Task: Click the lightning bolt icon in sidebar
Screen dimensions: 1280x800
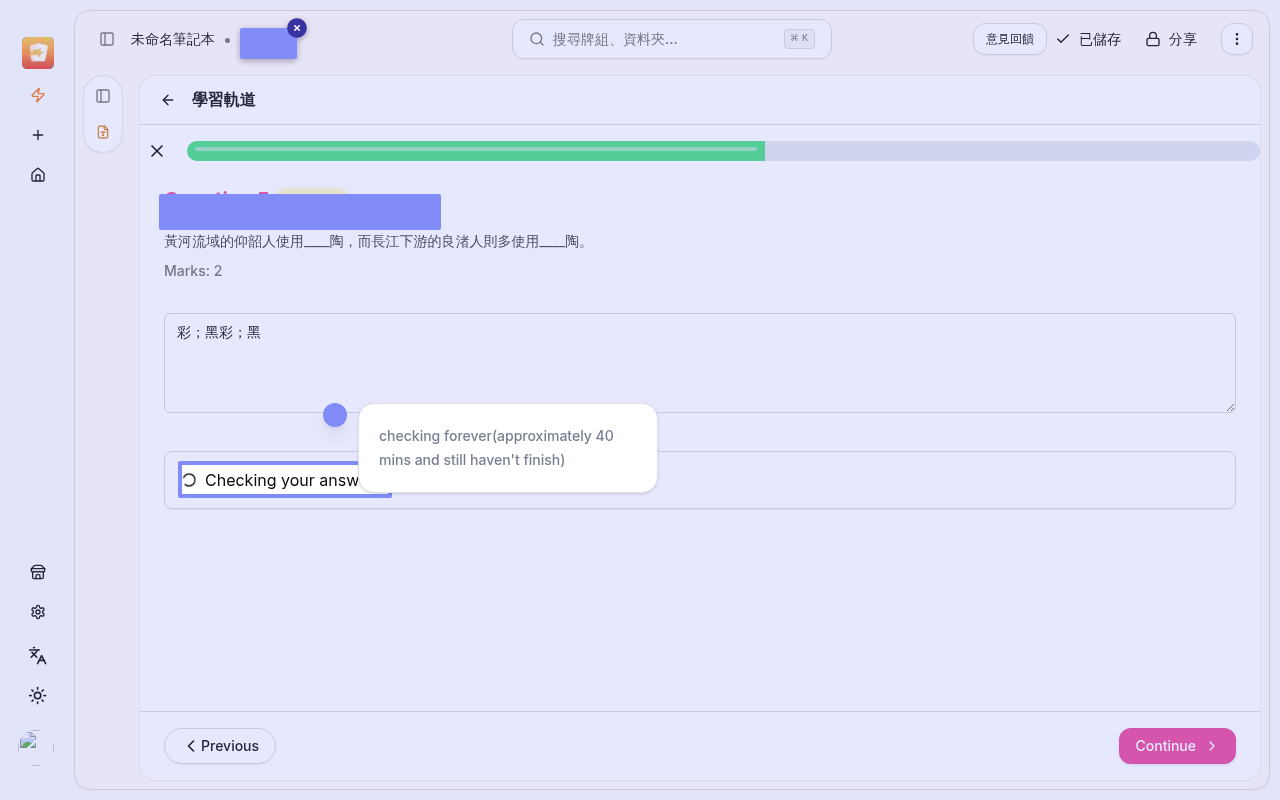Action: click(x=38, y=95)
